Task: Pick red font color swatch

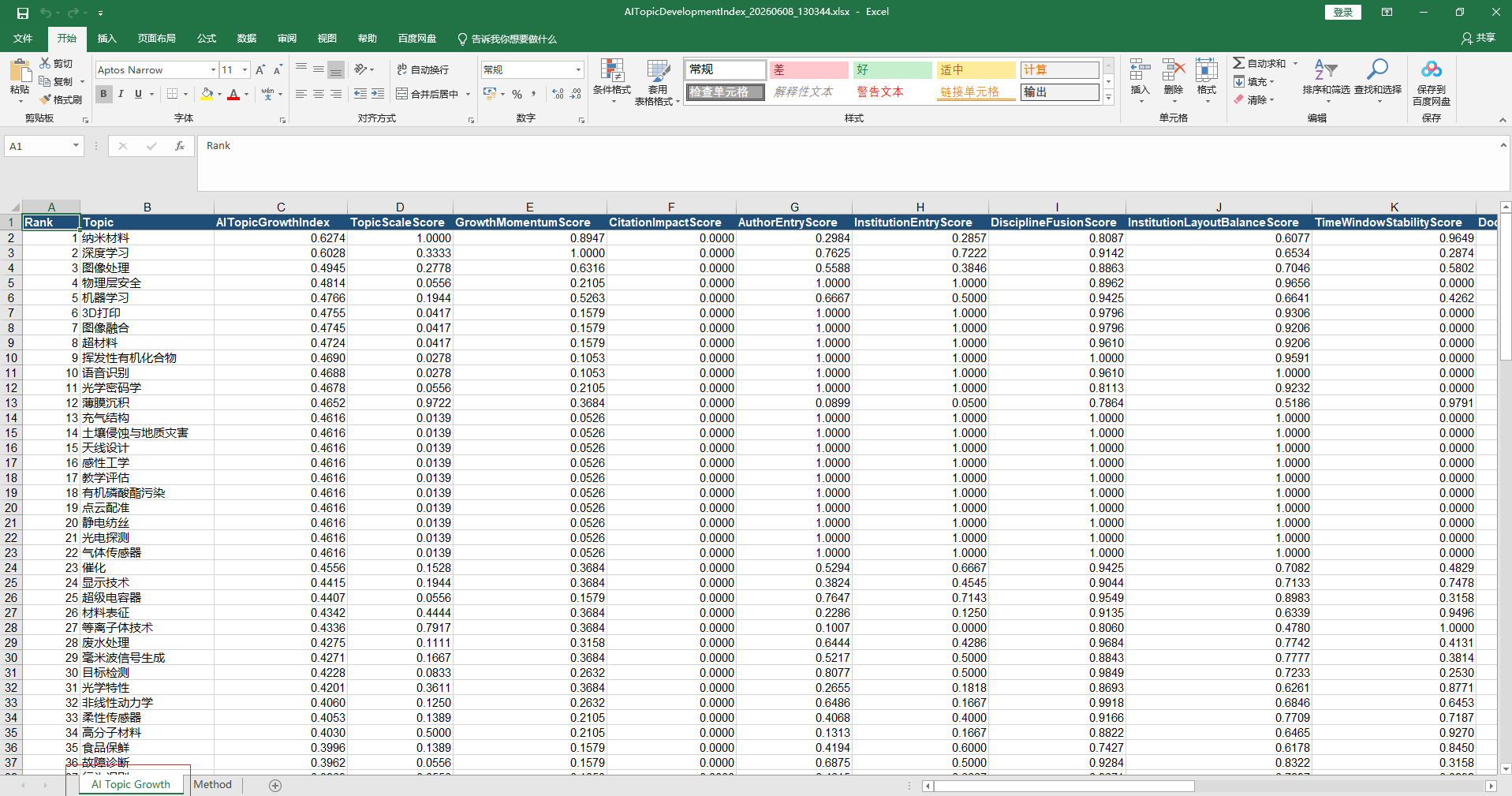Action: (x=233, y=94)
